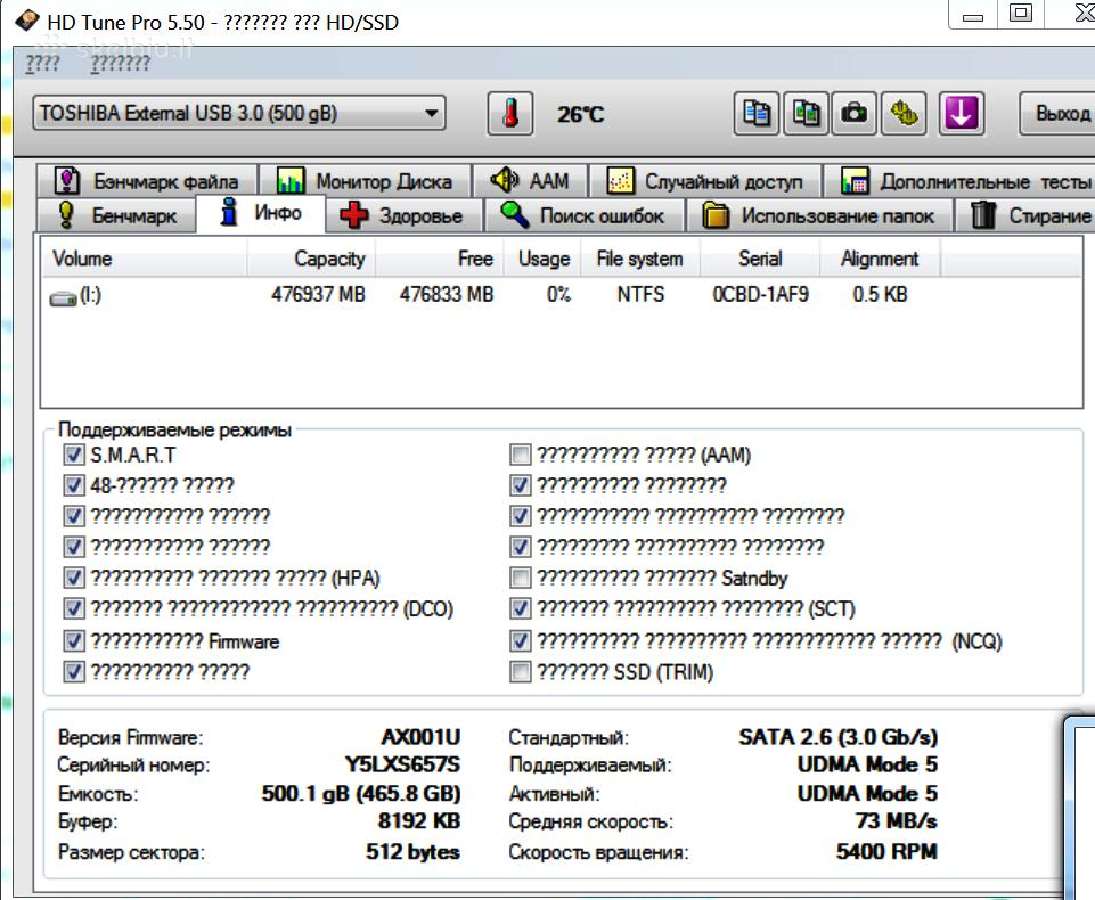Click the SATA 2.6 (3.0 Gb/s) value
Viewport: 1095px width, 900px height.
(838, 737)
